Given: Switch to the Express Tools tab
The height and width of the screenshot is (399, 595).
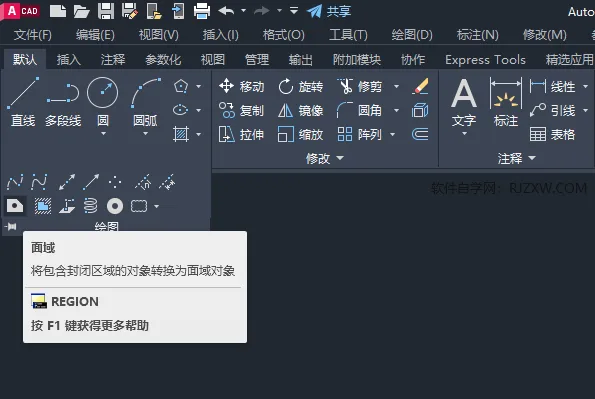Looking at the screenshot, I should pos(485,60).
